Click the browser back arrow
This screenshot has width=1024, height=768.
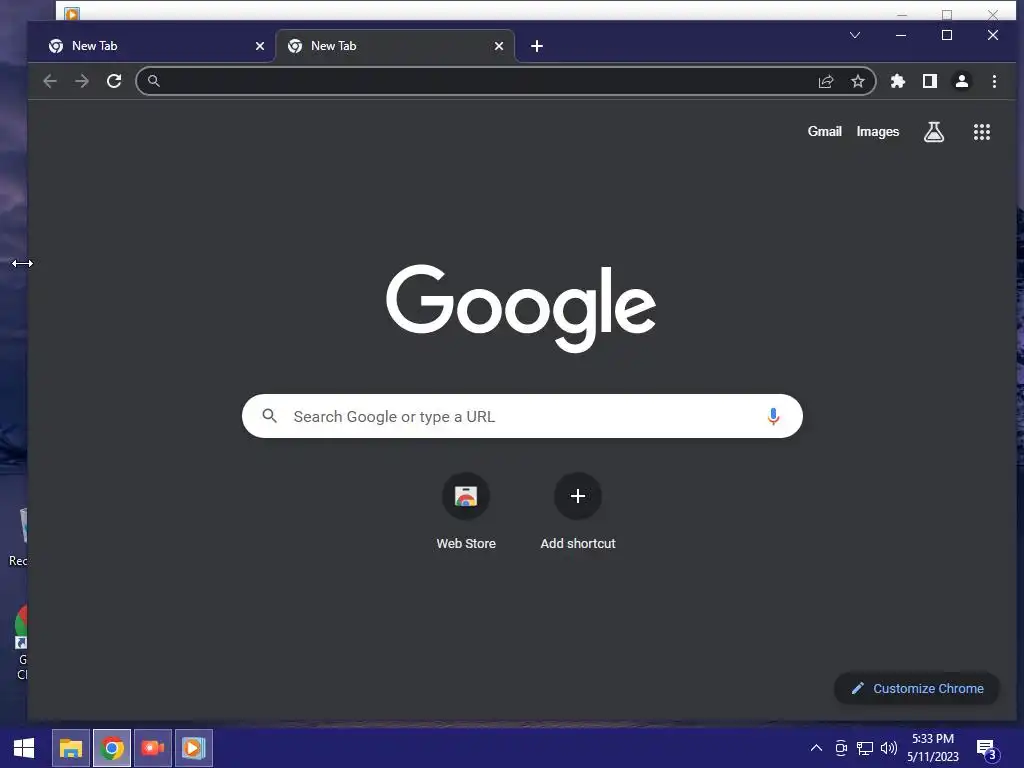[50, 81]
